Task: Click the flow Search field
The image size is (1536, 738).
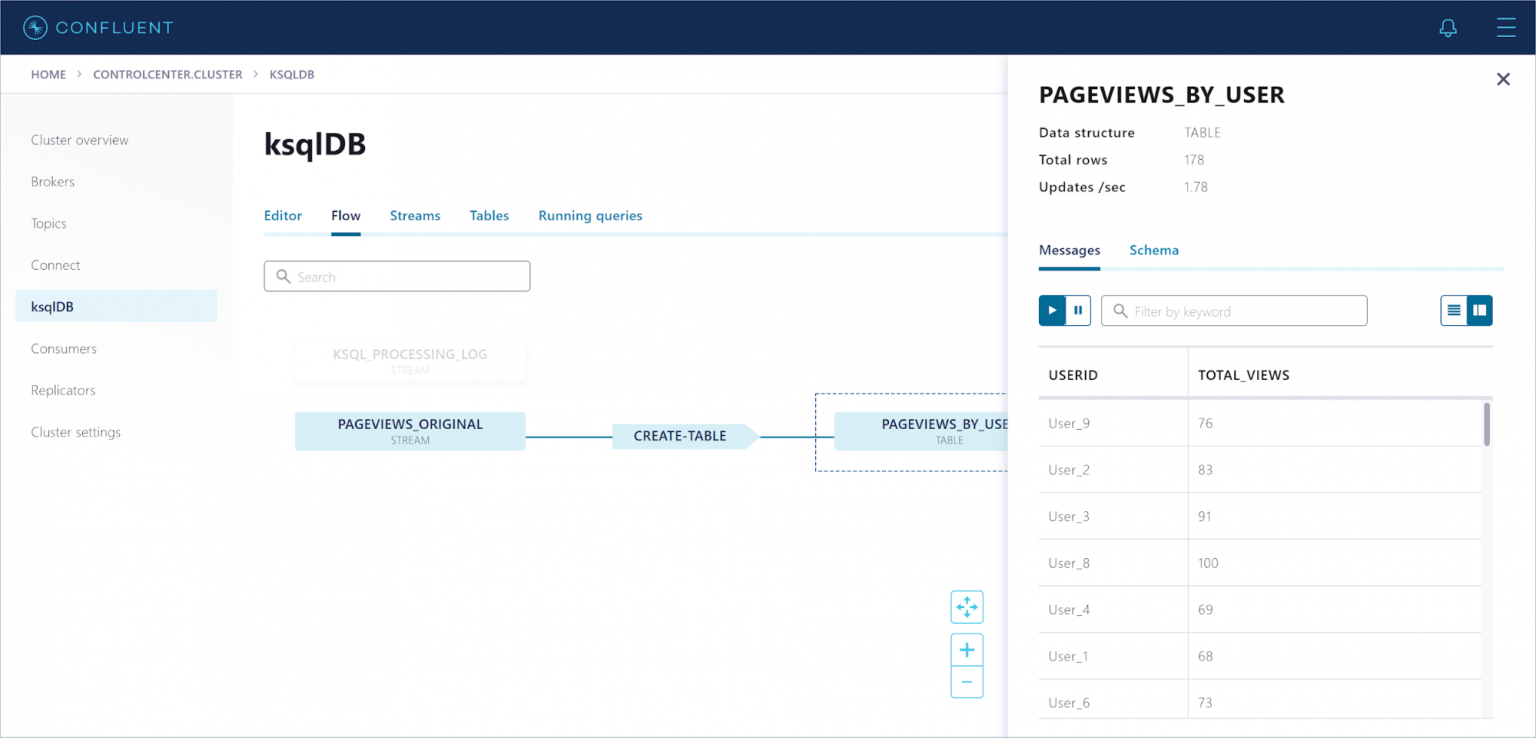Action: click(397, 277)
